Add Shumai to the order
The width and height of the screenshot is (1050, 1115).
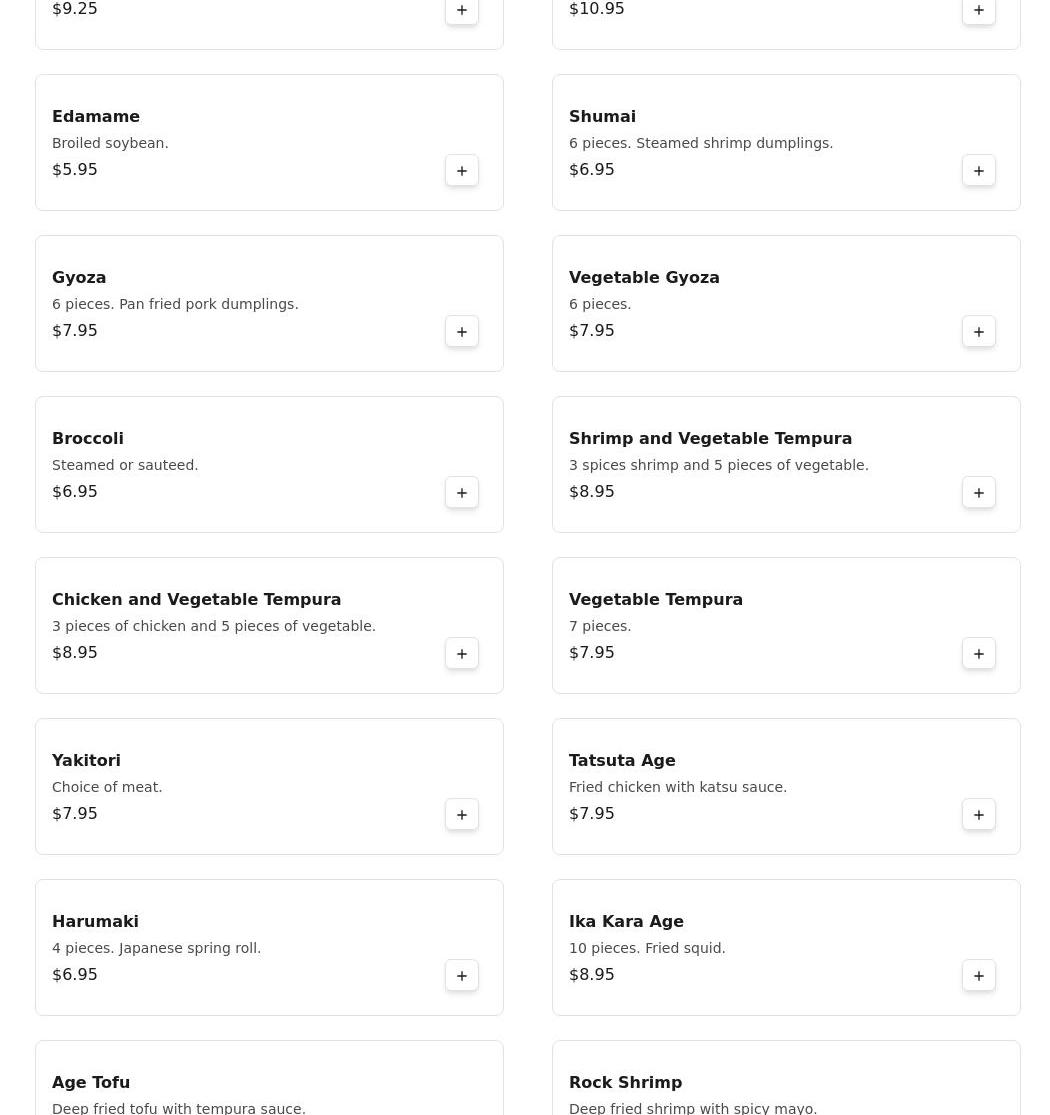(x=979, y=171)
